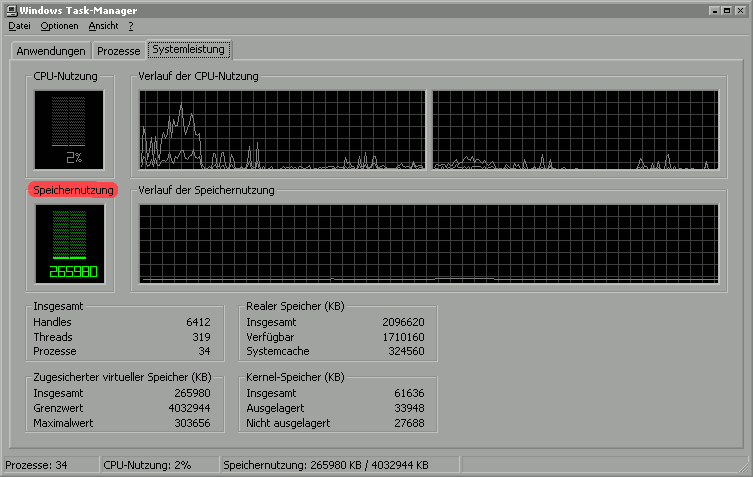Open the question mark help menu

click(x=131, y=26)
